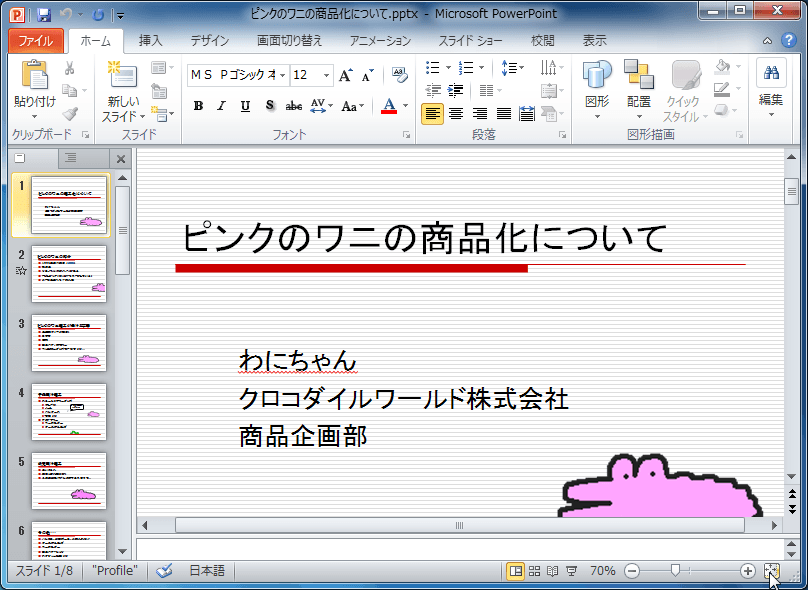
Task: Switch to the 挿入 tab
Action: tap(150, 41)
